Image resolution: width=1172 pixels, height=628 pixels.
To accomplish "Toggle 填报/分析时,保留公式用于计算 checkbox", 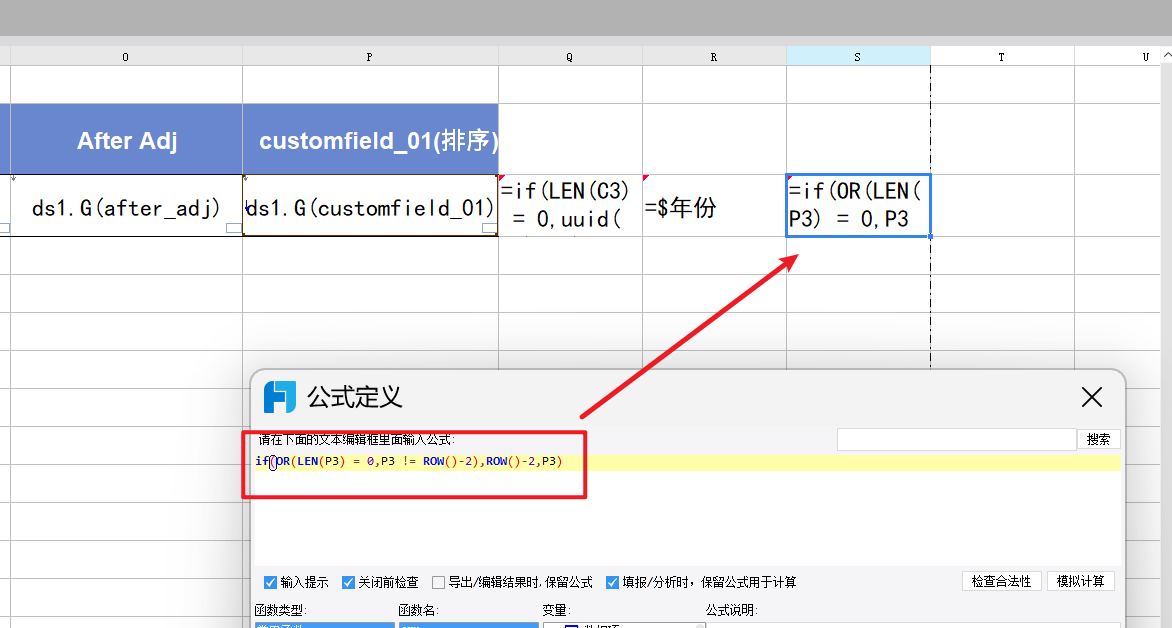I will (x=612, y=582).
